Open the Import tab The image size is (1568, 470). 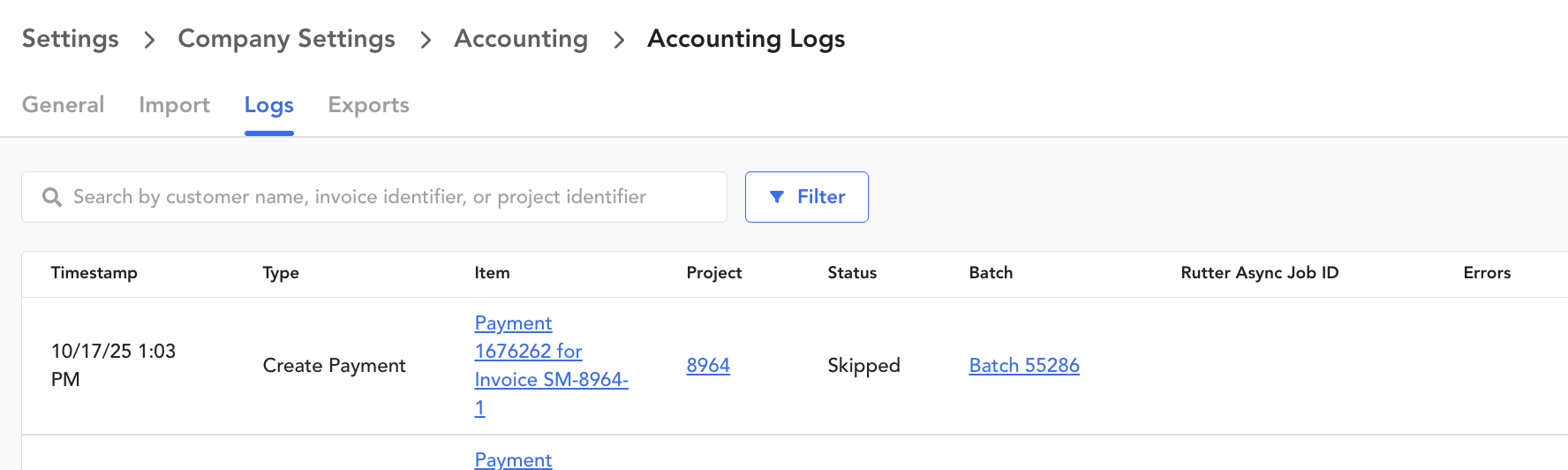(174, 105)
